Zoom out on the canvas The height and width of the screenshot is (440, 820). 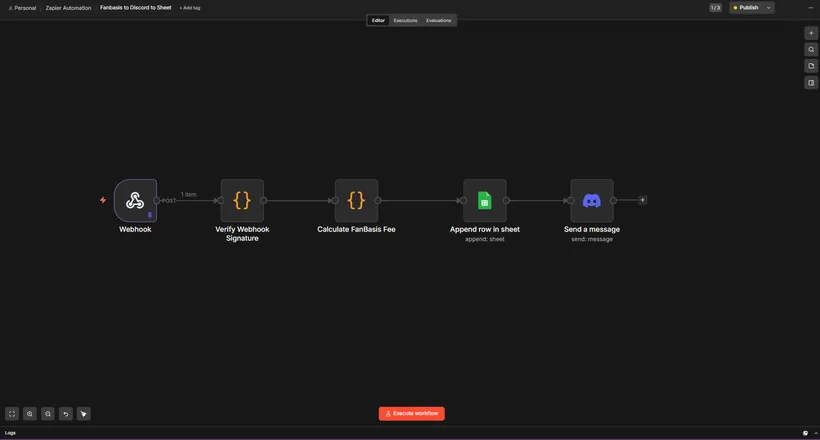(48, 414)
